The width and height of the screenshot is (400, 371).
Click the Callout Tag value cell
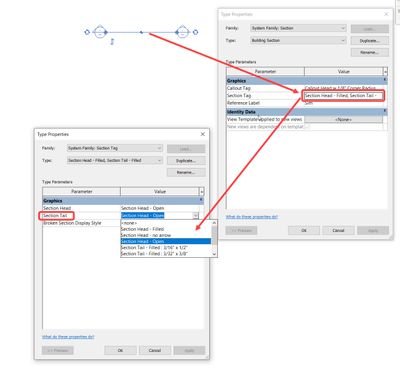343,88
